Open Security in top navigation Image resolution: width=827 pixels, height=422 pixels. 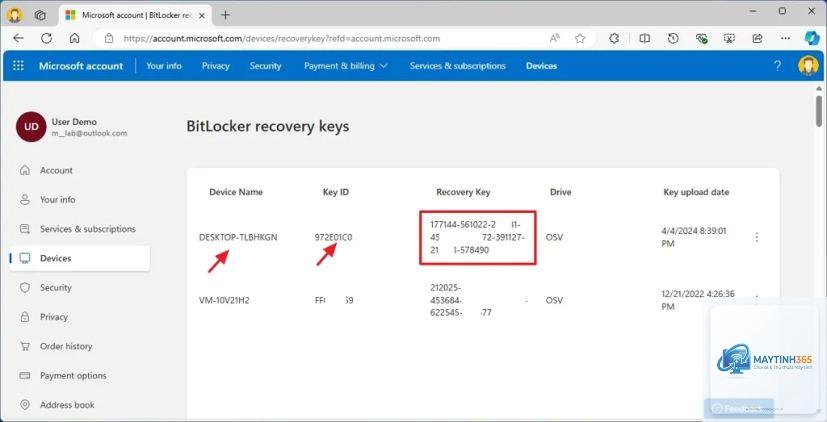(x=265, y=66)
